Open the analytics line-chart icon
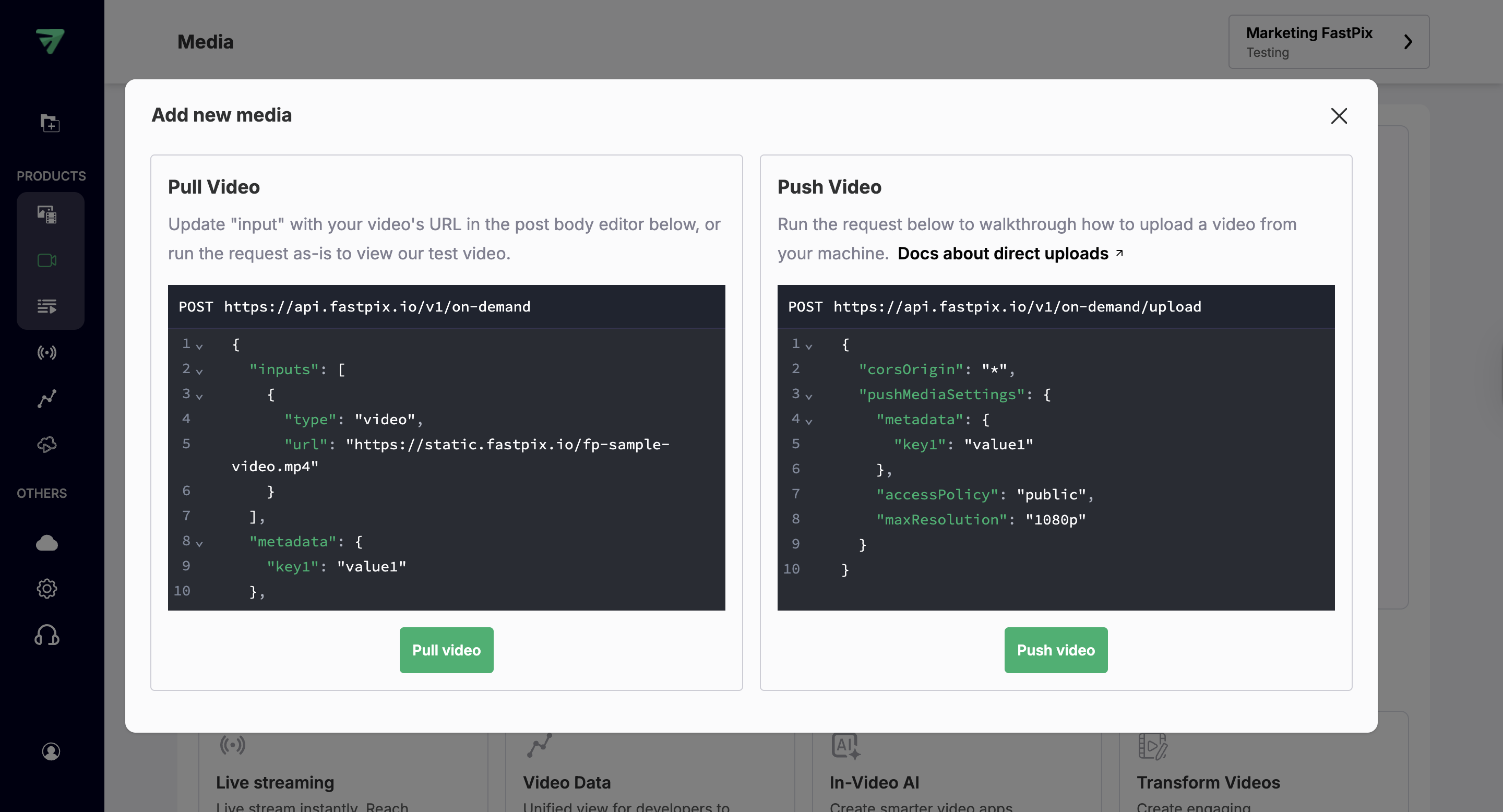1503x812 pixels. click(x=46, y=398)
